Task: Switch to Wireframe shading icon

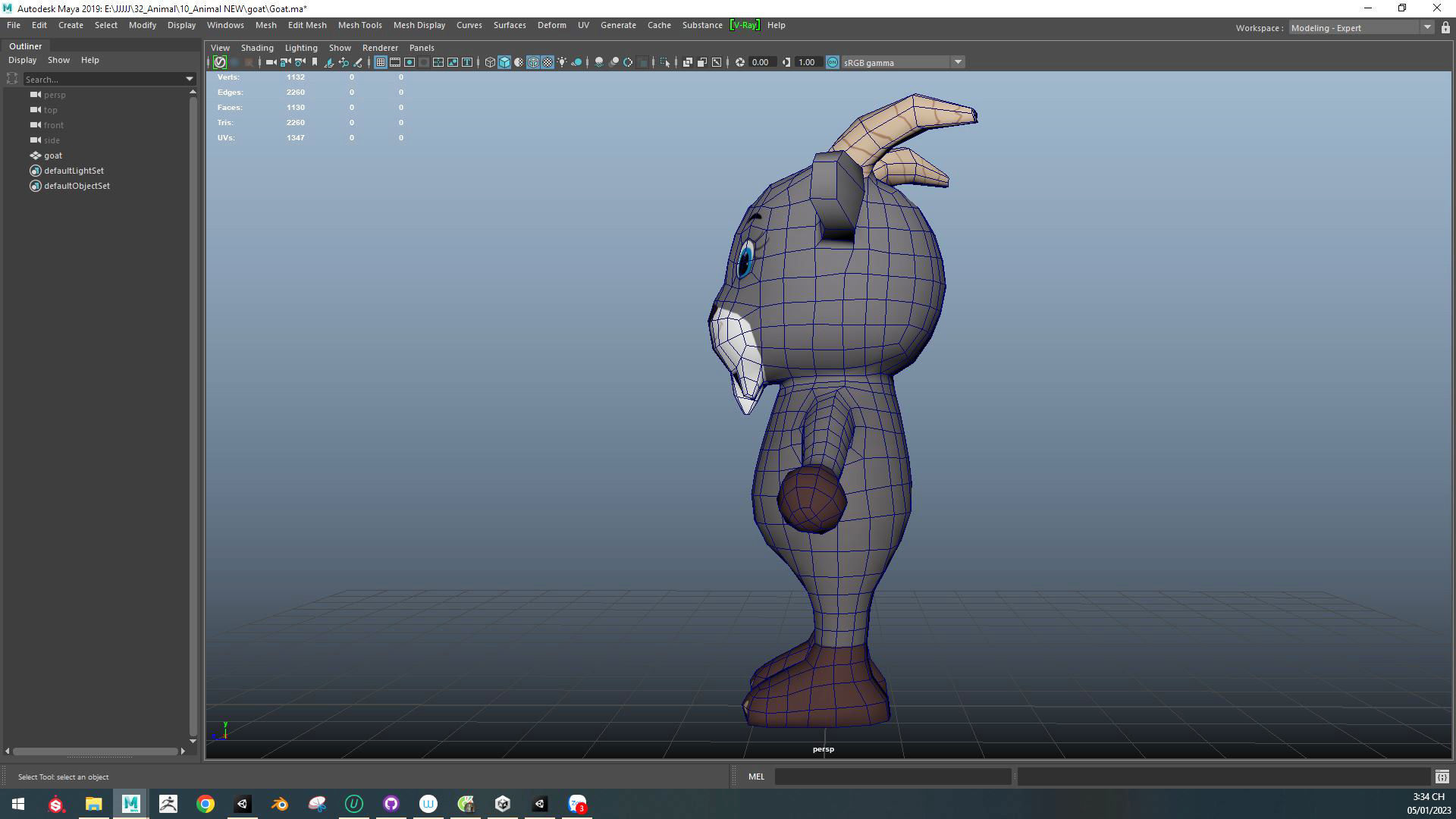Action: pos(490,62)
